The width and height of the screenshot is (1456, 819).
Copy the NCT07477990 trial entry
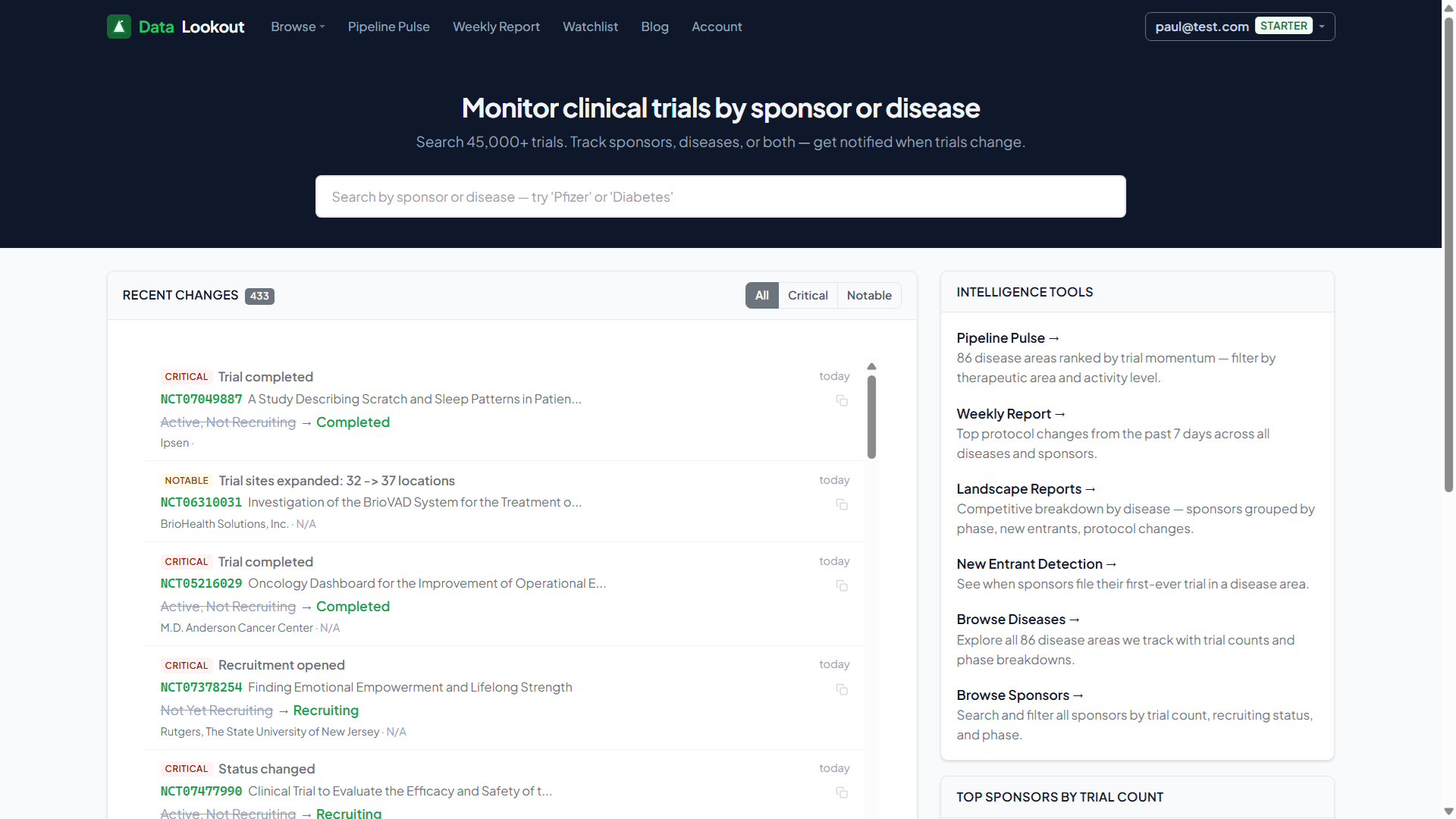coord(842,792)
